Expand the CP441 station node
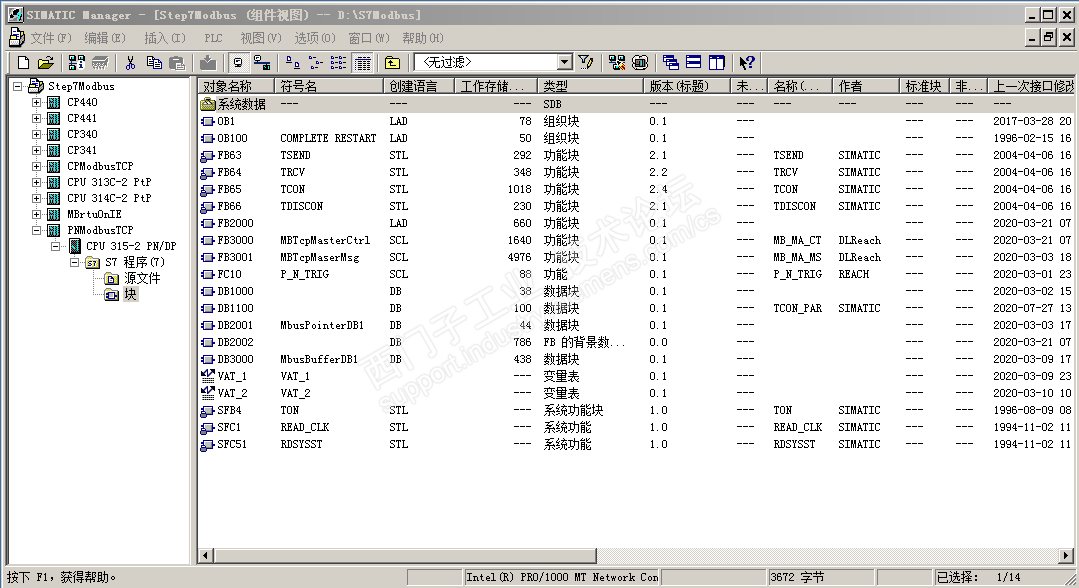This screenshot has height=588, width=1079. click(x=36, y=118)
